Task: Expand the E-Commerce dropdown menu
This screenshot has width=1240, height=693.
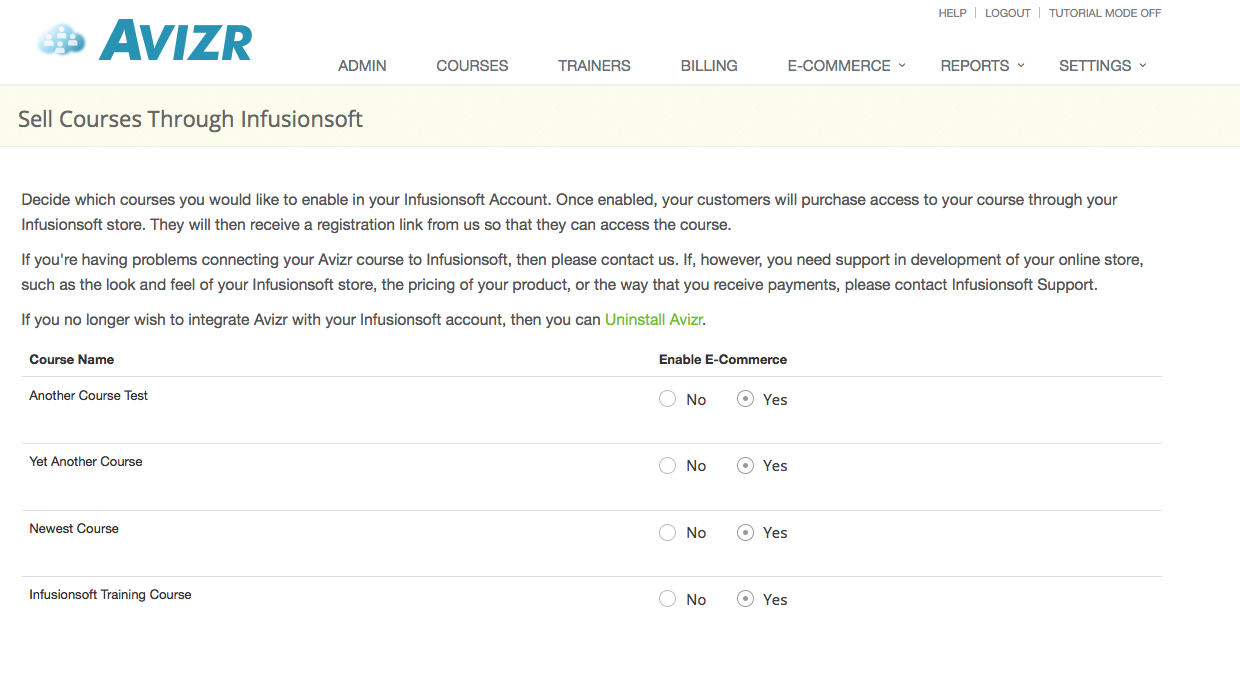Action: (x=846, y=66)
